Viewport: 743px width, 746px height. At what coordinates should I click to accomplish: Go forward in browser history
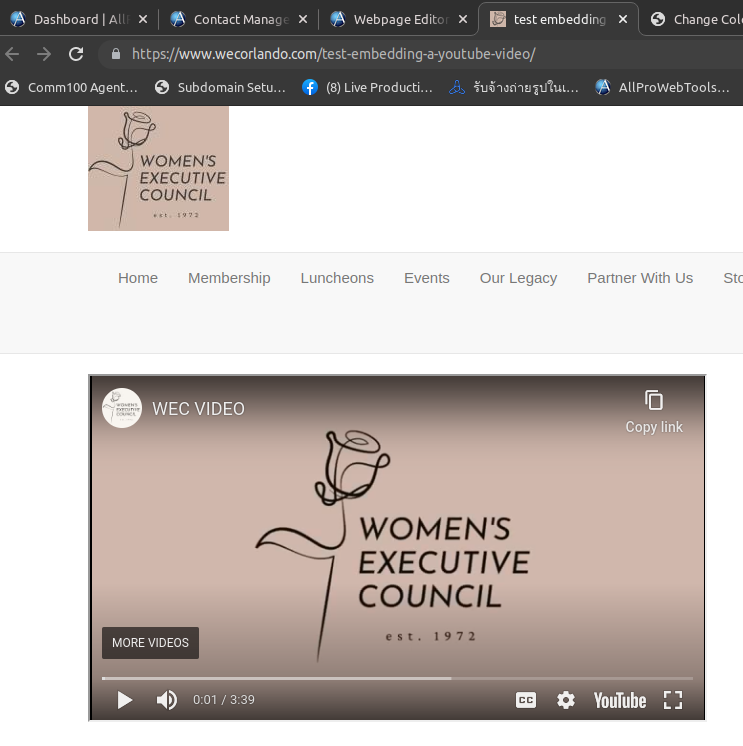[44, 54]
